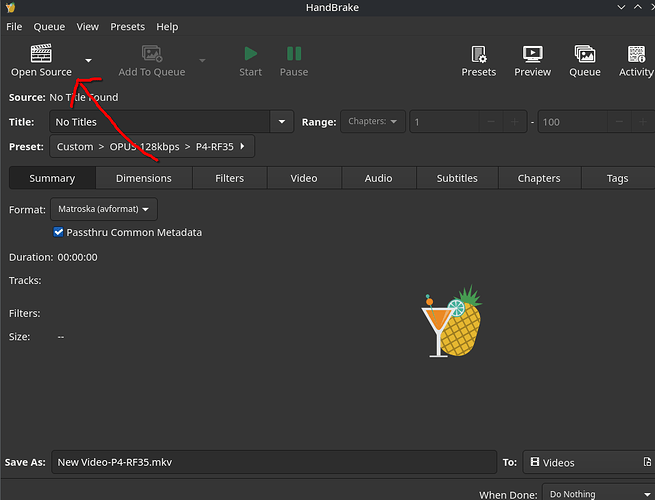The height and width of the screenshot is (500, 655).
Task: Click the HandBrake title bar app icon
Action: tap(10, 8)
